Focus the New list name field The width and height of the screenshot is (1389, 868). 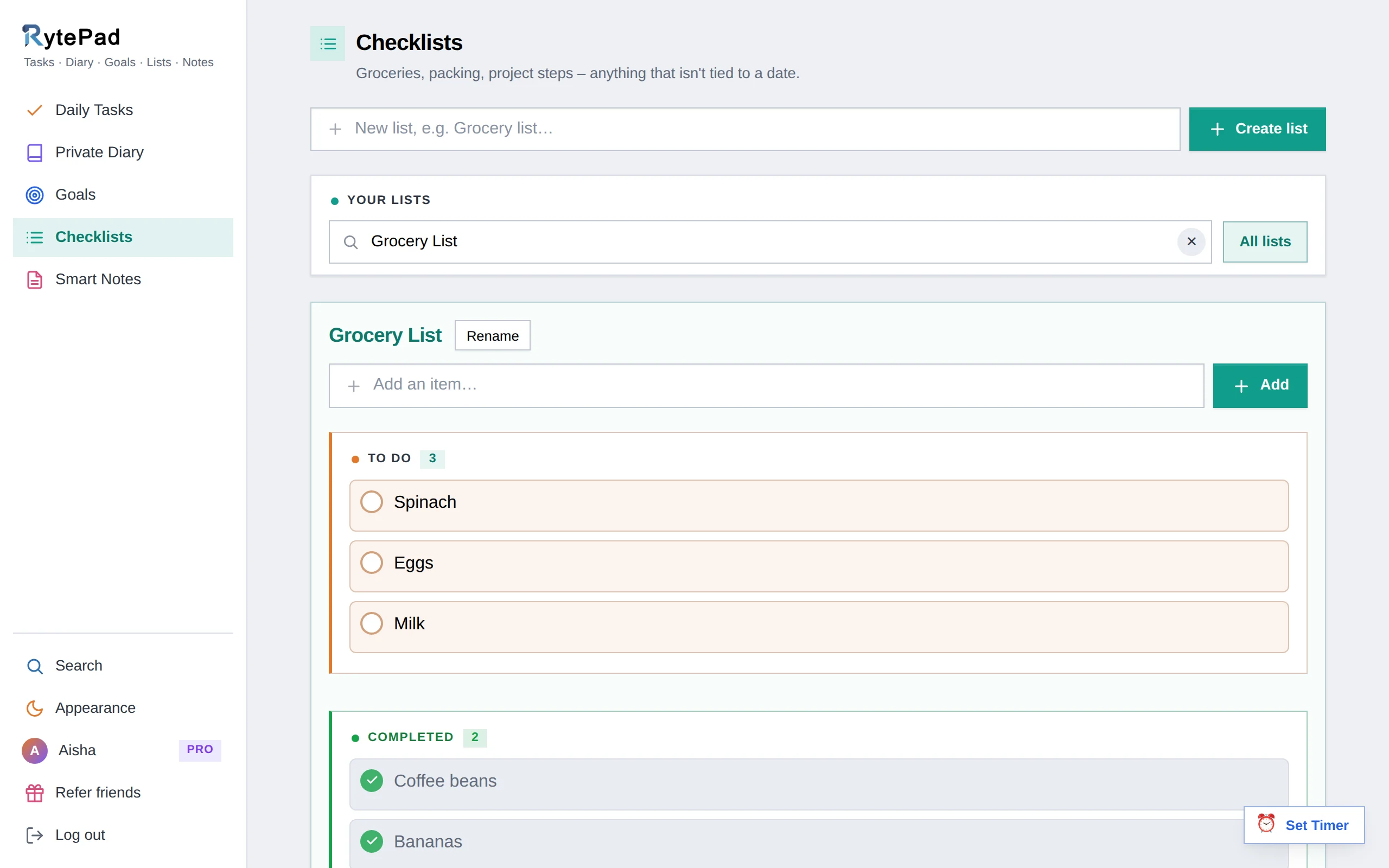745,129
